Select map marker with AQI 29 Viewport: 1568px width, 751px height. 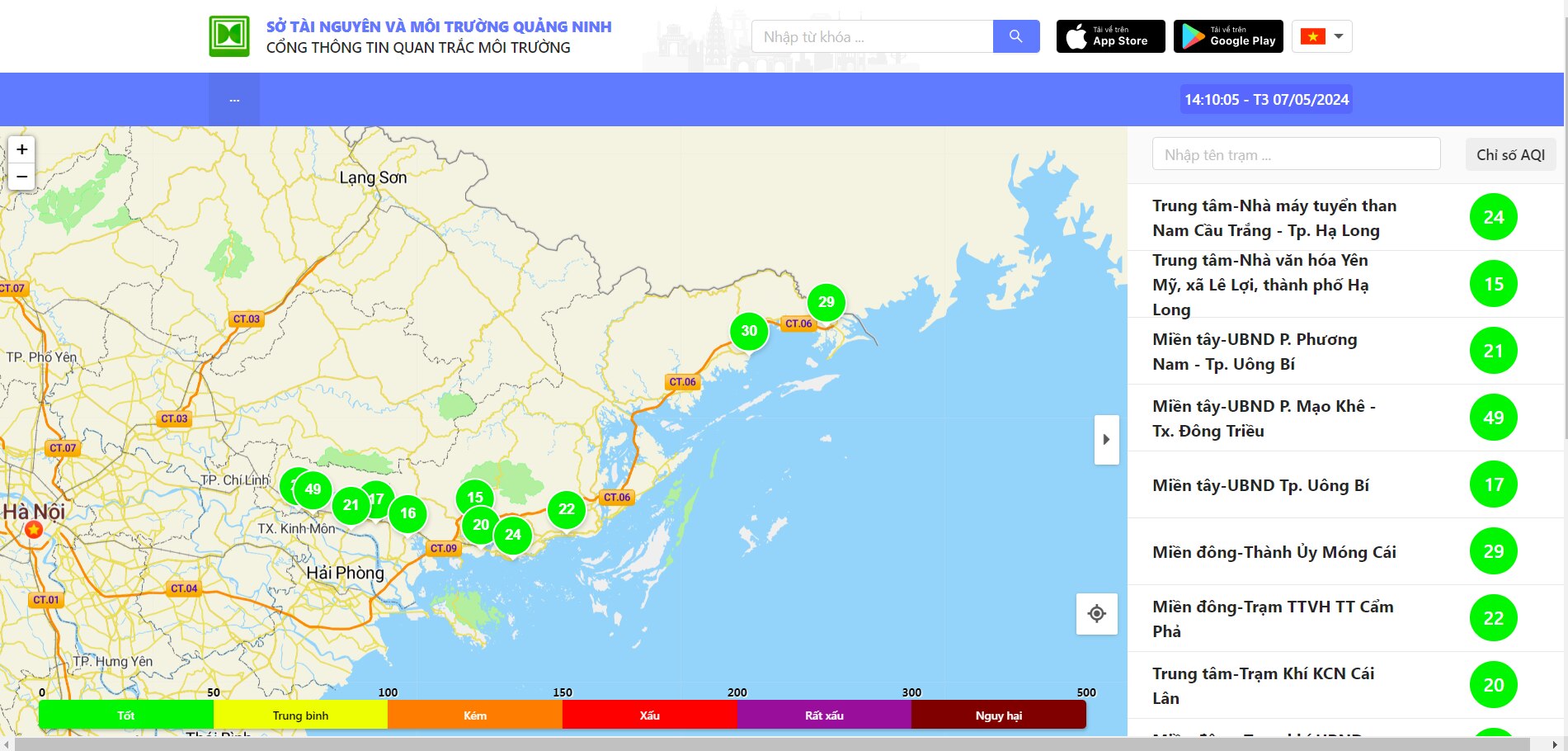pos(826,302)
